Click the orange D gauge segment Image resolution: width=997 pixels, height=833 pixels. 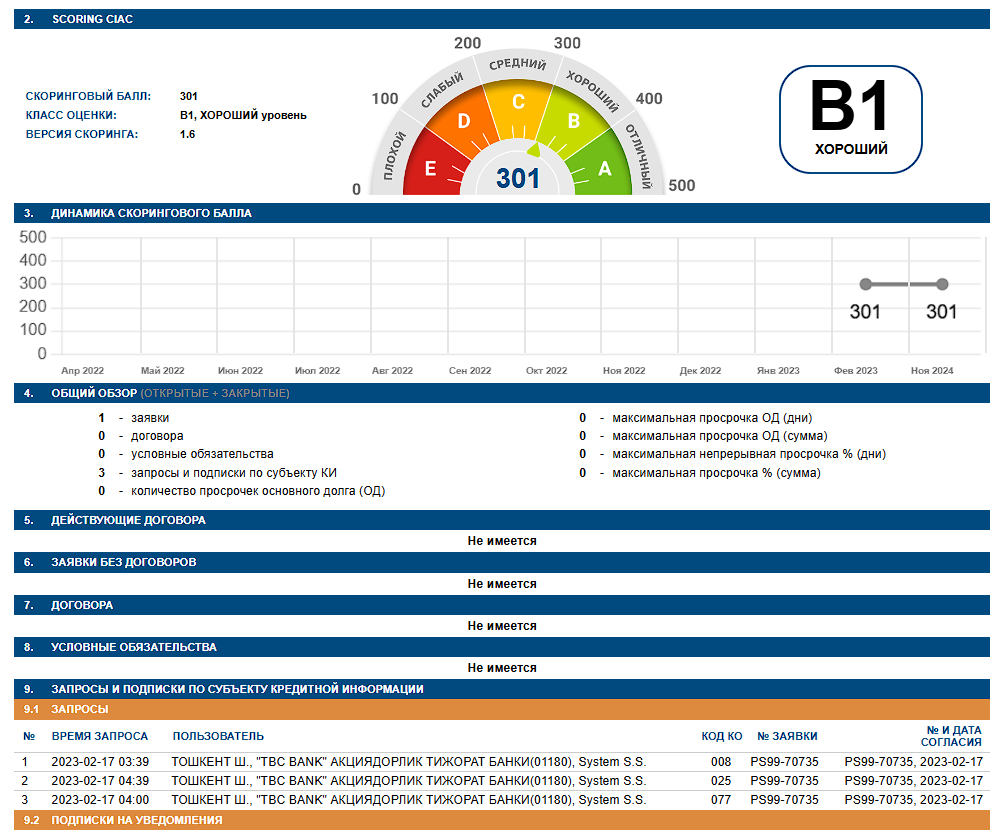(463, 122)
